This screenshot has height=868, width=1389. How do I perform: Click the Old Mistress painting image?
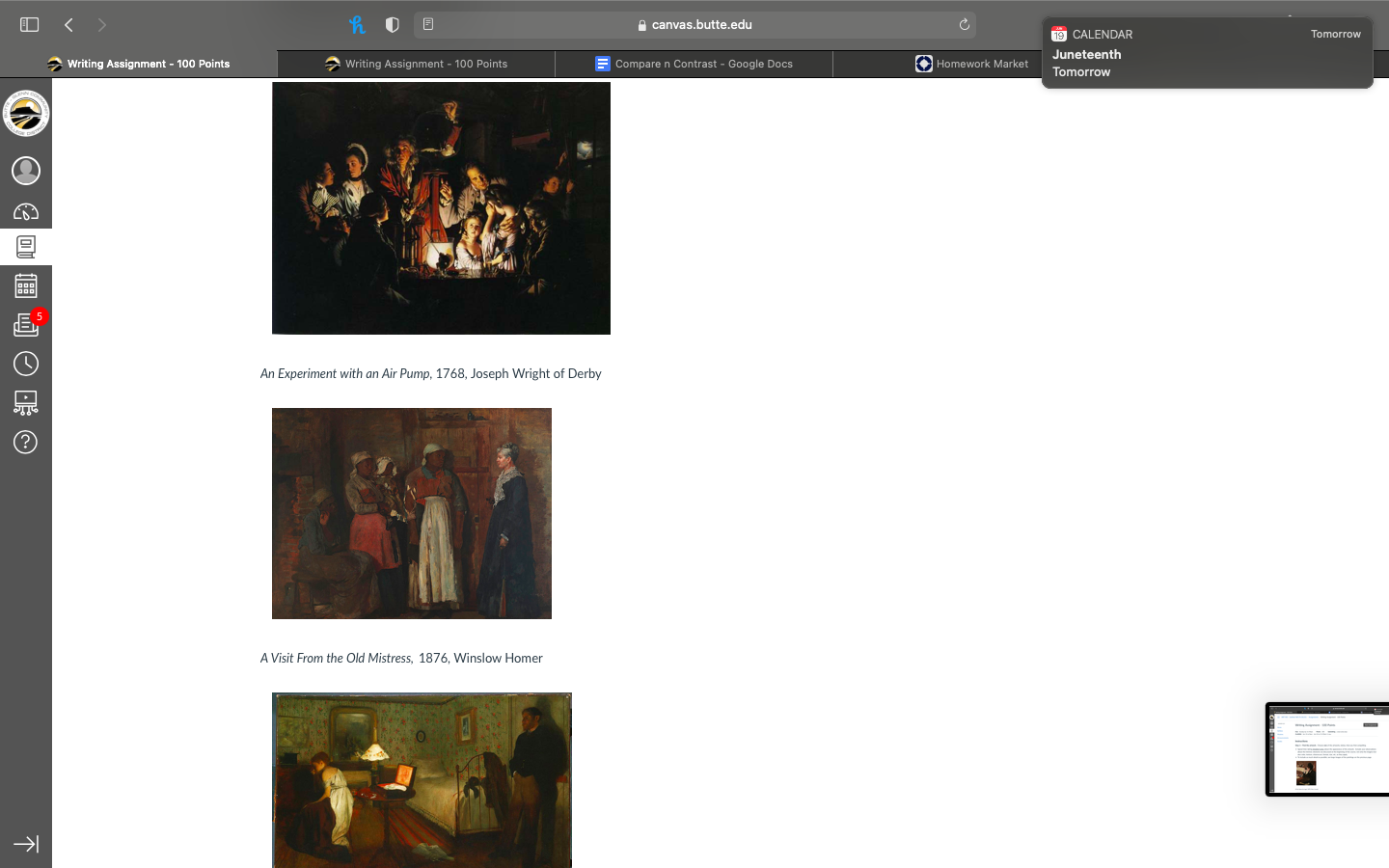pos(412,513)
